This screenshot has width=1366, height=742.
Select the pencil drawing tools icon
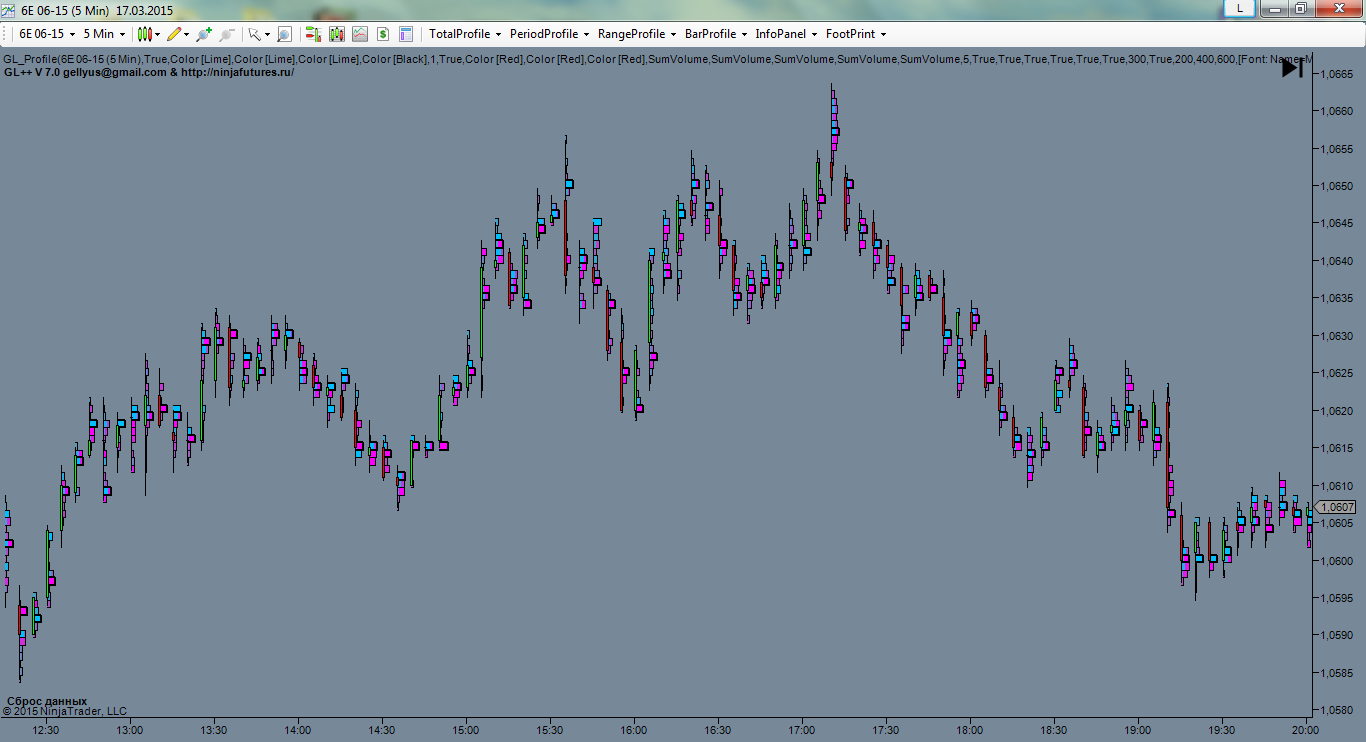point(178,34)
